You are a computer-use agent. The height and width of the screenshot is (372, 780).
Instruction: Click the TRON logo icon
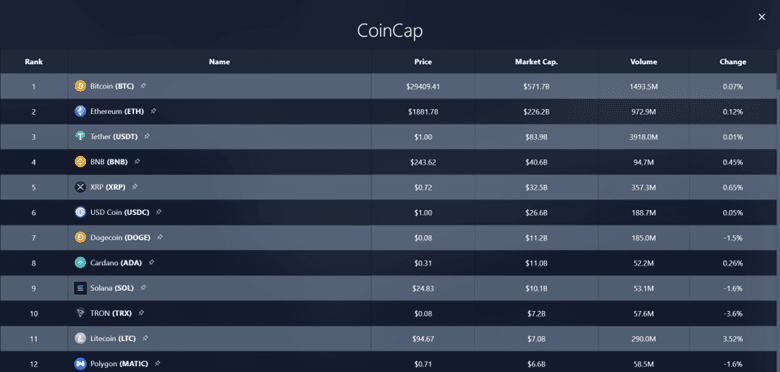(x=80, y=313)
